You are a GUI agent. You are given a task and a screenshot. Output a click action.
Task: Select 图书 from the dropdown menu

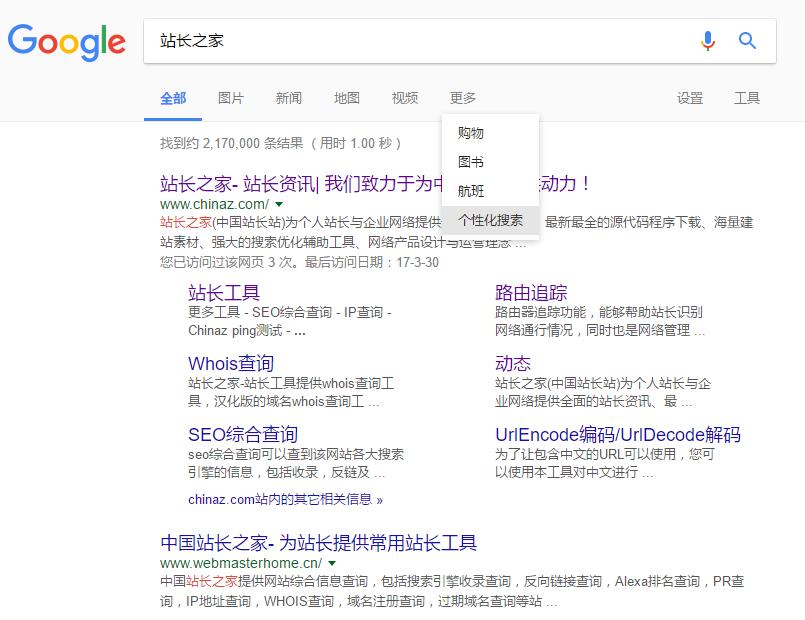[x=471, y=162]
